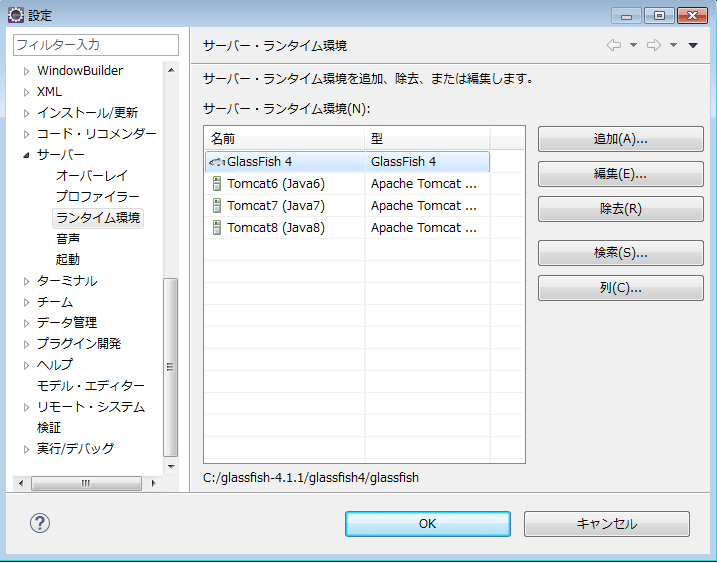Viewport: 717px width, 563px height.
Task: Expand the コード・リコメンダー node
Action: point(26,134)
